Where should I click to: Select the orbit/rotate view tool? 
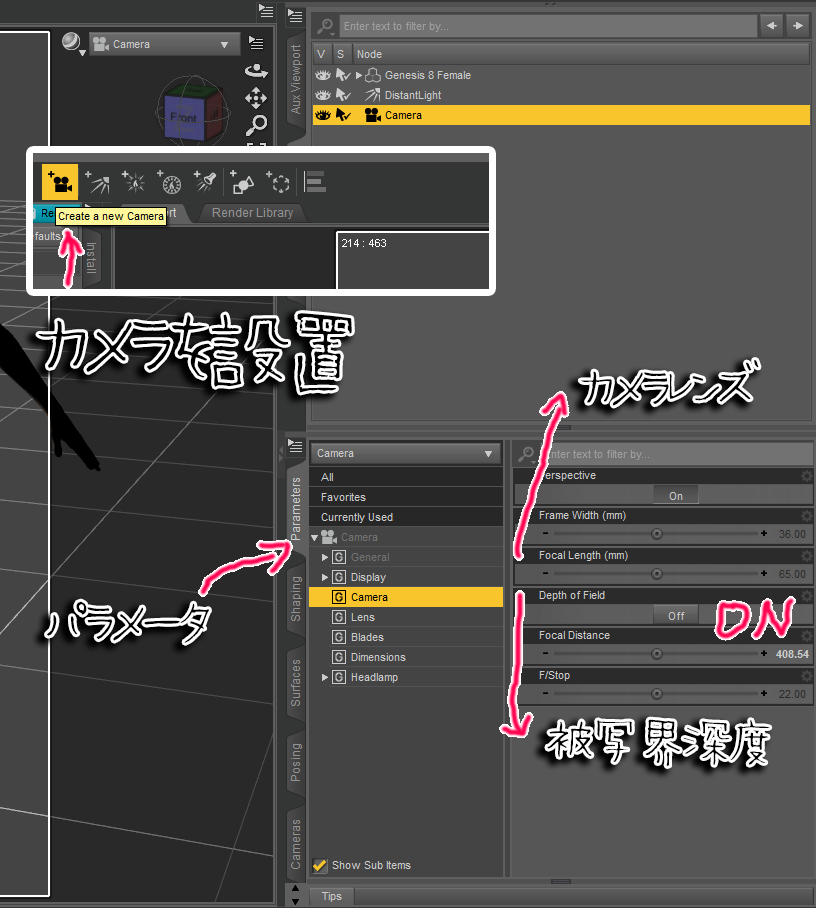click(256, 71)
